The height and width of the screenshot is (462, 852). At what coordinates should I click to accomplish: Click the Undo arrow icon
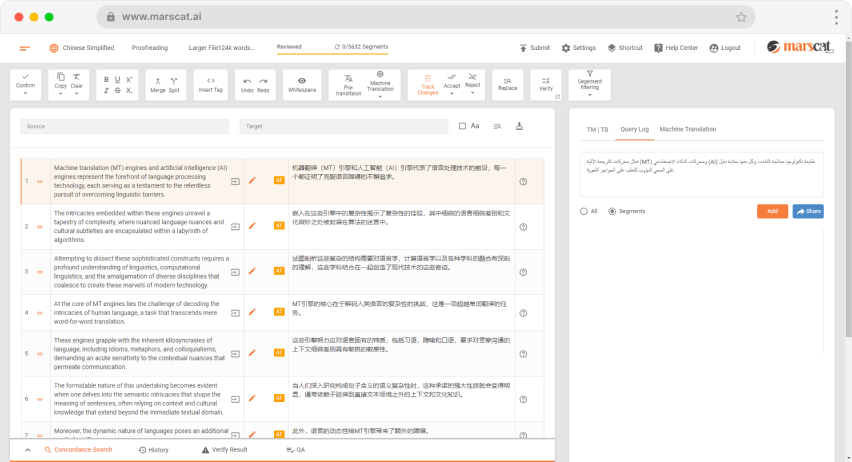click(247, 80)
